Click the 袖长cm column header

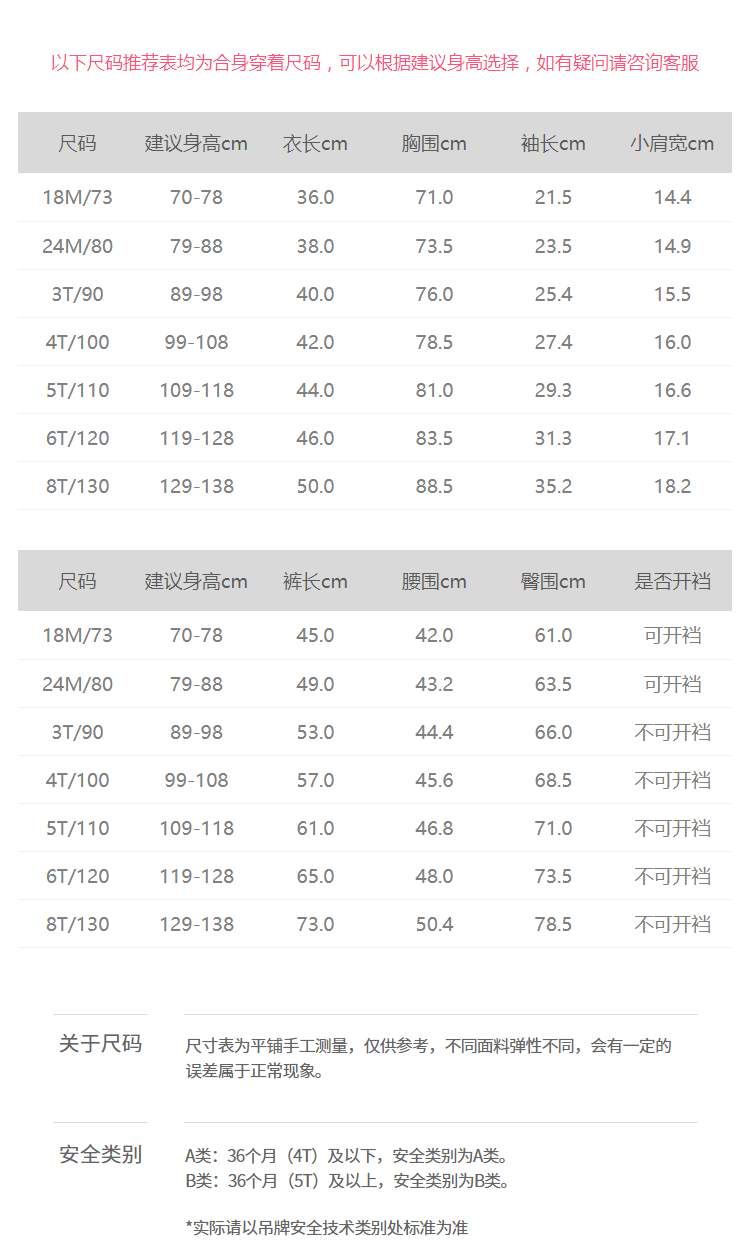(x=553, y=144)
